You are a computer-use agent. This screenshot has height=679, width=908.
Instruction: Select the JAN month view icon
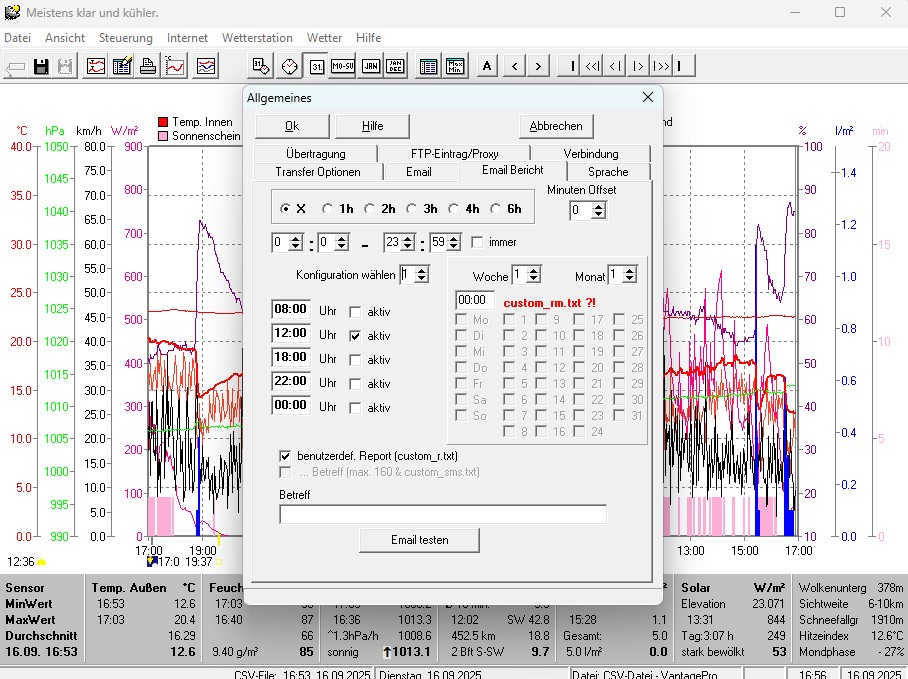pyautogui.click(x=370, y=67)
